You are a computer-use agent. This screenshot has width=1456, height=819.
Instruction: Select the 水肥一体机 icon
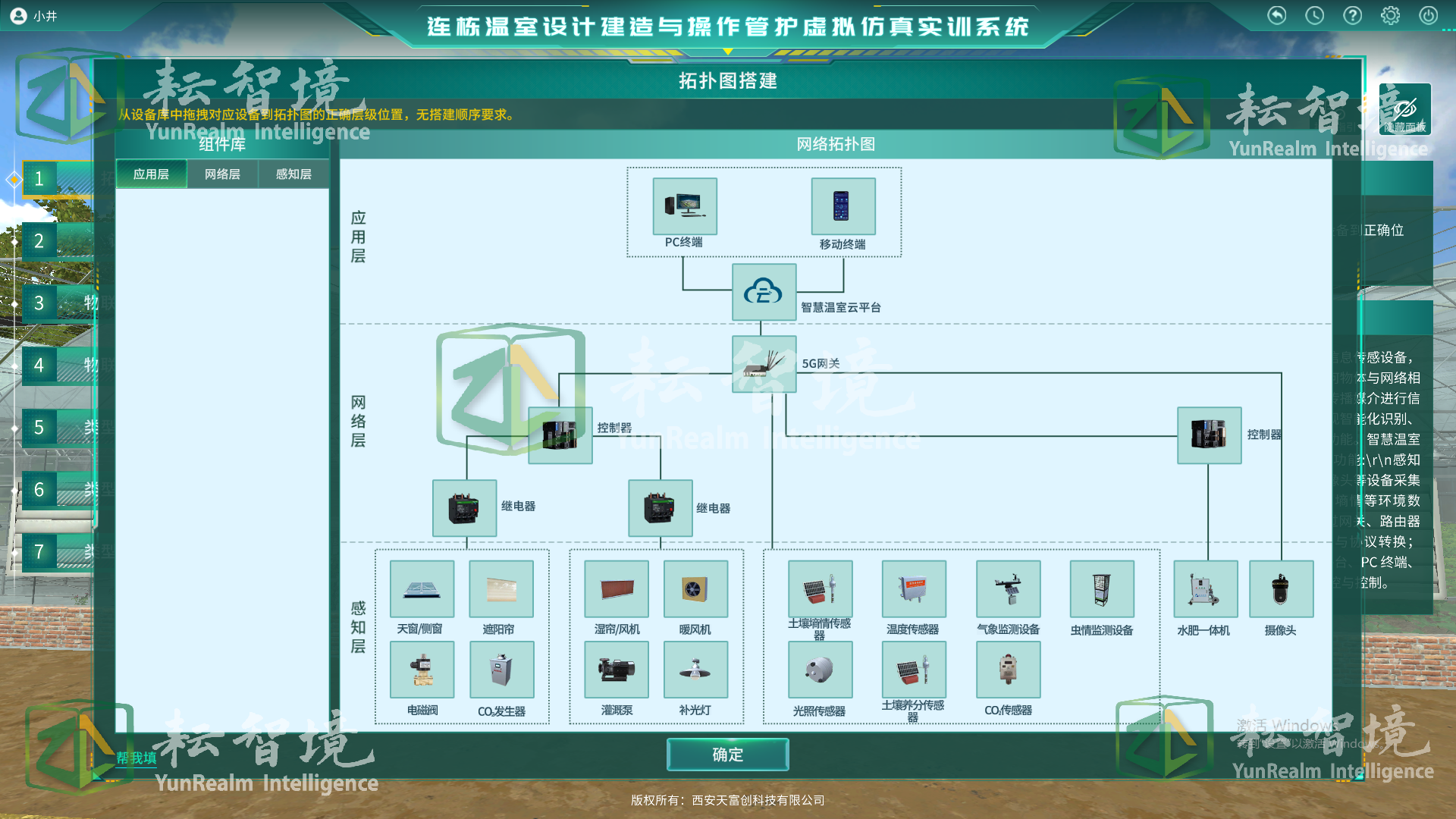[1206, 589]
